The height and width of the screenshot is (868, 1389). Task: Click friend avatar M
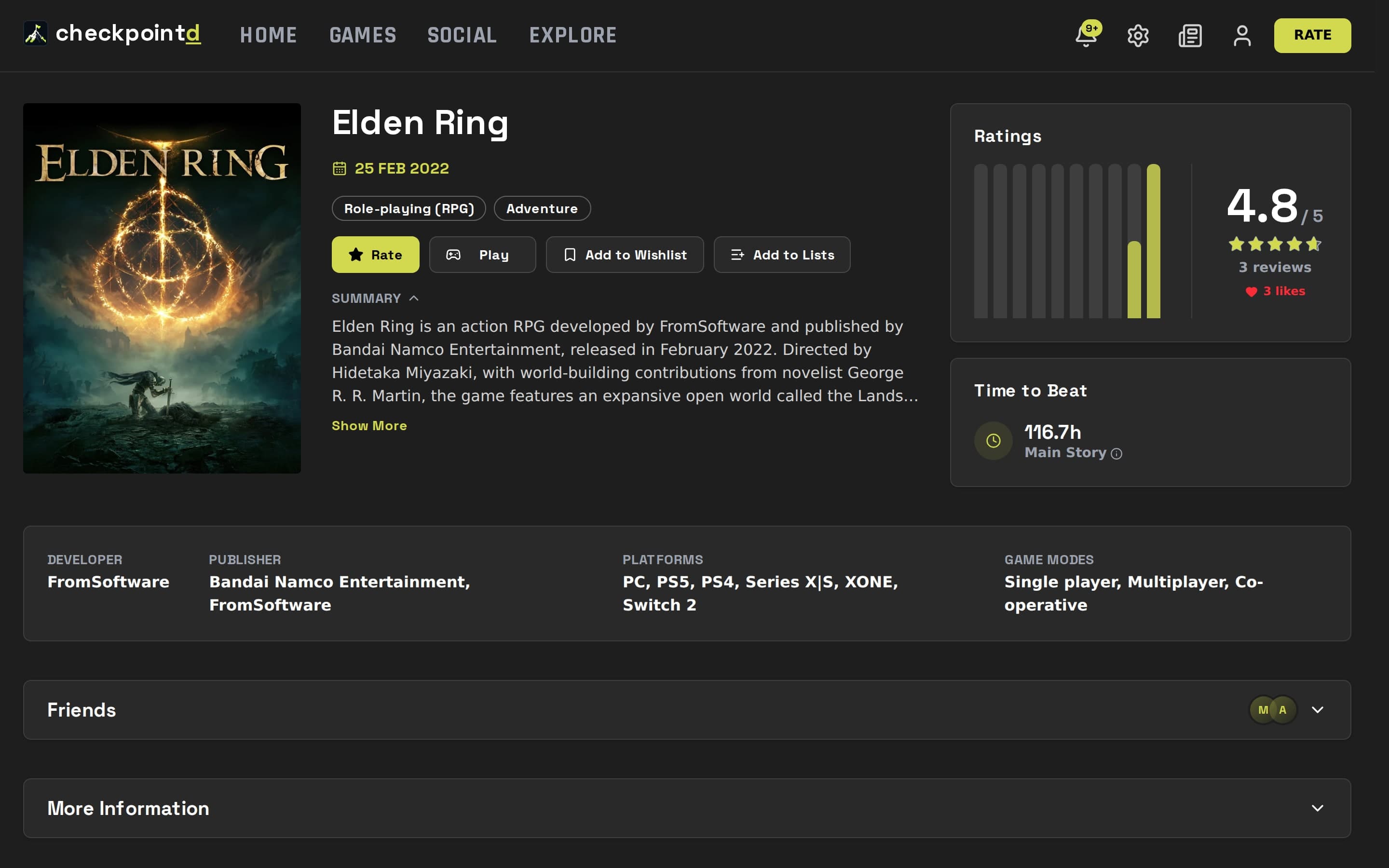click(1262, 710)
